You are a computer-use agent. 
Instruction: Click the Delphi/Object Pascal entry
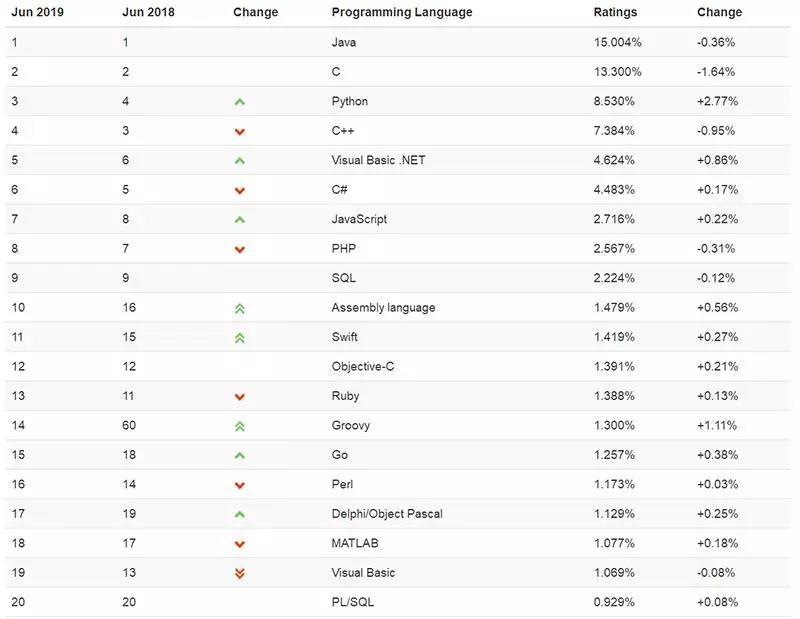click(x=387, y=514)
